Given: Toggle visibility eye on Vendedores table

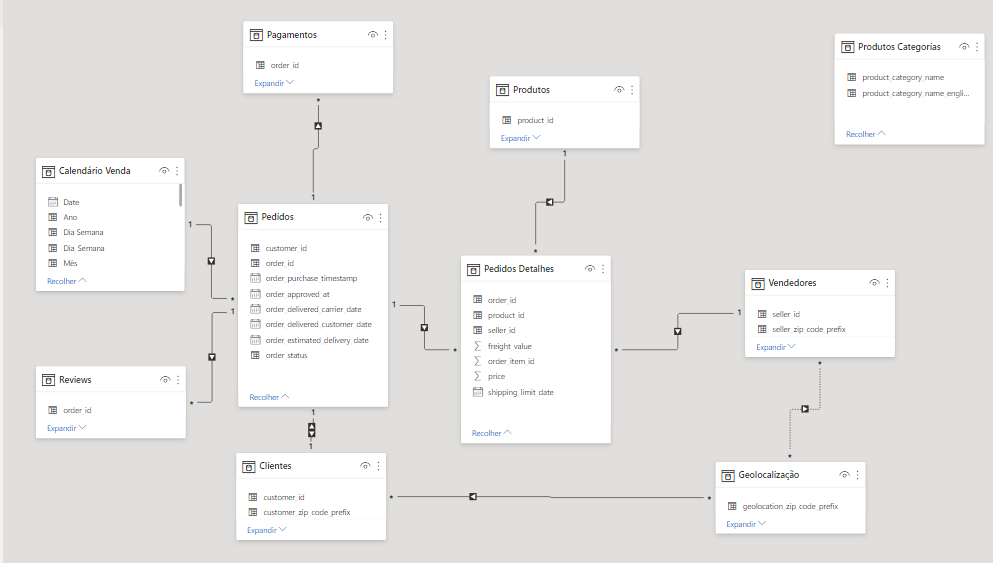Looking at the screenshot, I should [x=874, y=283].
